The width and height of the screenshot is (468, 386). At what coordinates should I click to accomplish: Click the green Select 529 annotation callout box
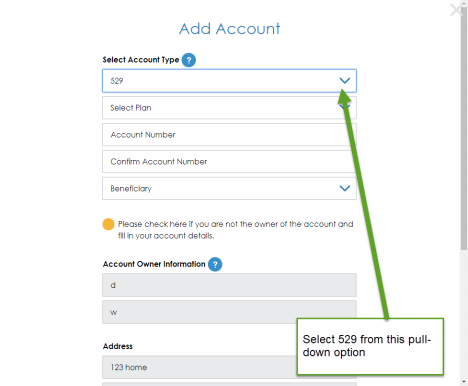coord(370,346)
